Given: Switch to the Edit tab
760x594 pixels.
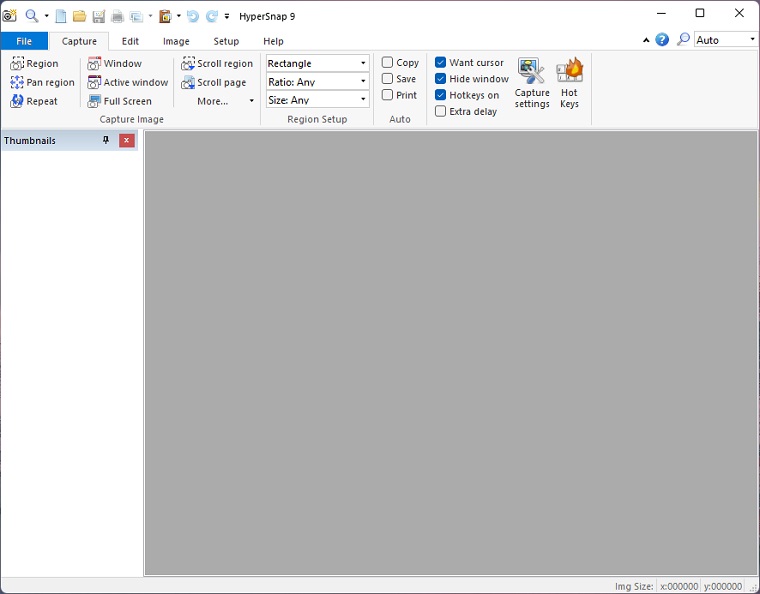Looking at the screenshot, I should coord(130,41).
